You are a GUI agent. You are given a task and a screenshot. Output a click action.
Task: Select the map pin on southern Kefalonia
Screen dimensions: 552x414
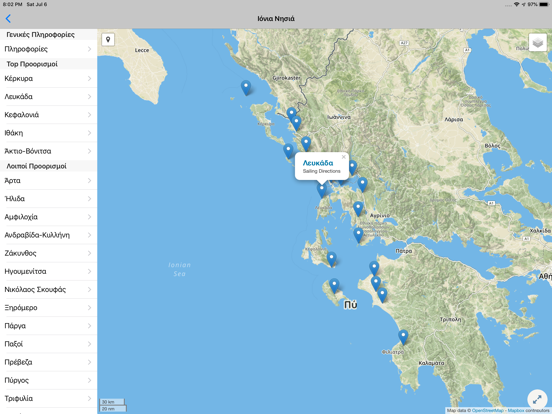(x=331, y=259)
